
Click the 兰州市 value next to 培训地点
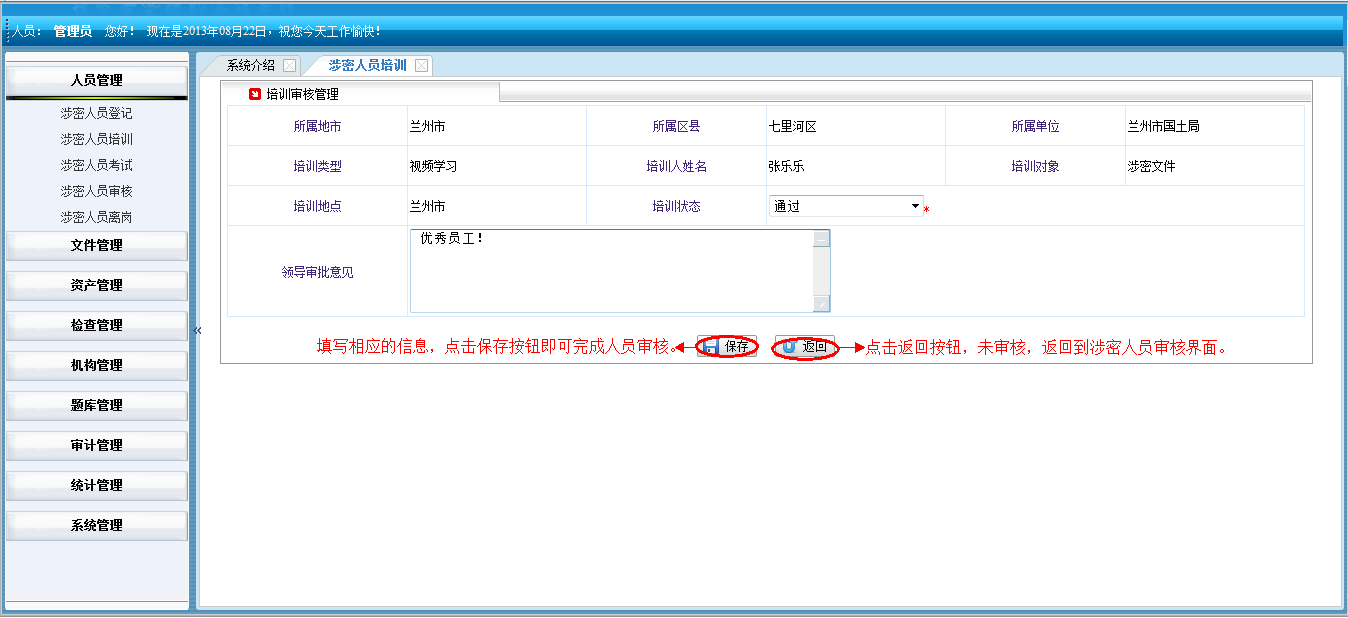(x=427, y=207)
